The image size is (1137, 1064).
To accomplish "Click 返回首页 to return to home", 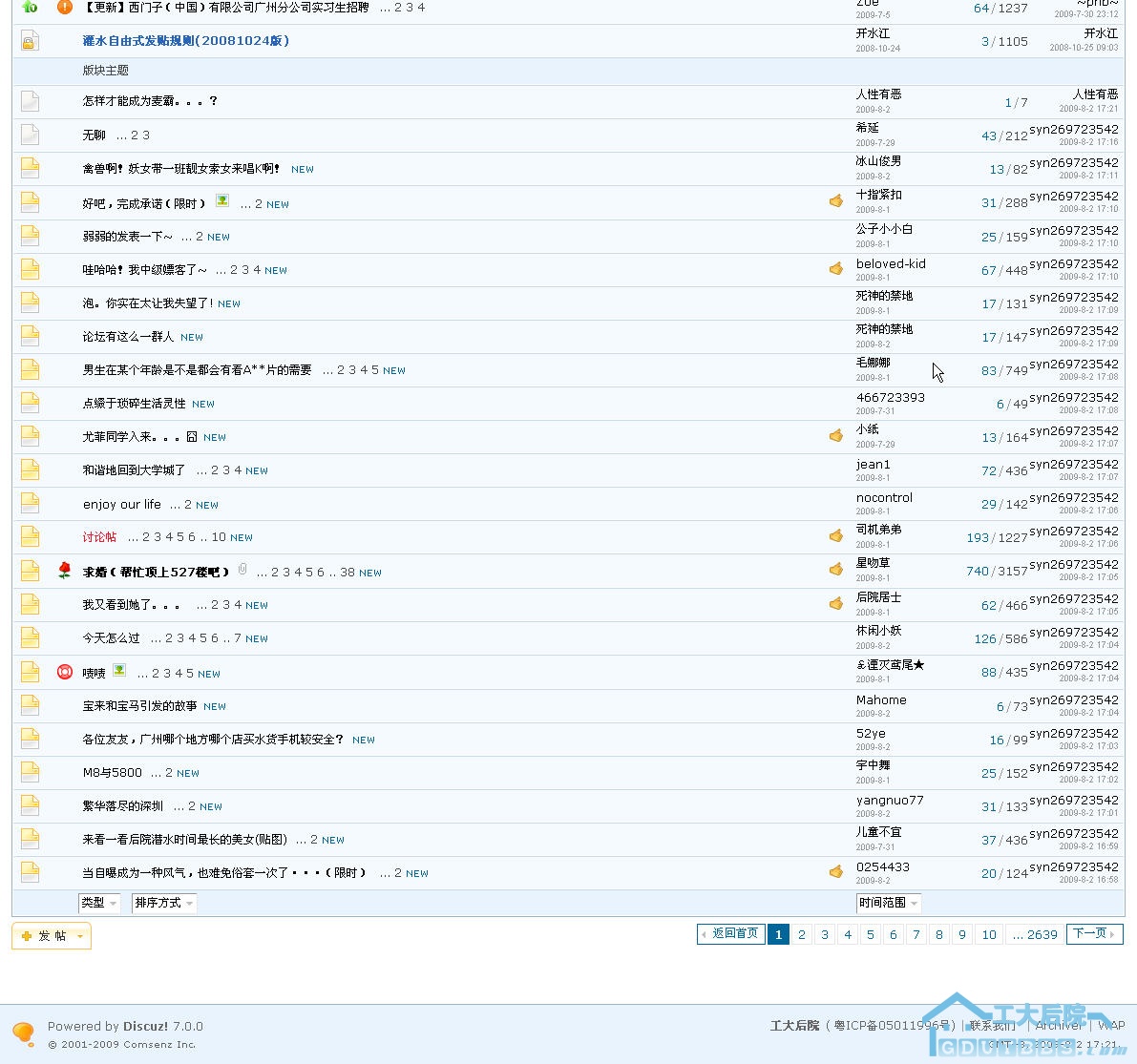I will [731, 933].
